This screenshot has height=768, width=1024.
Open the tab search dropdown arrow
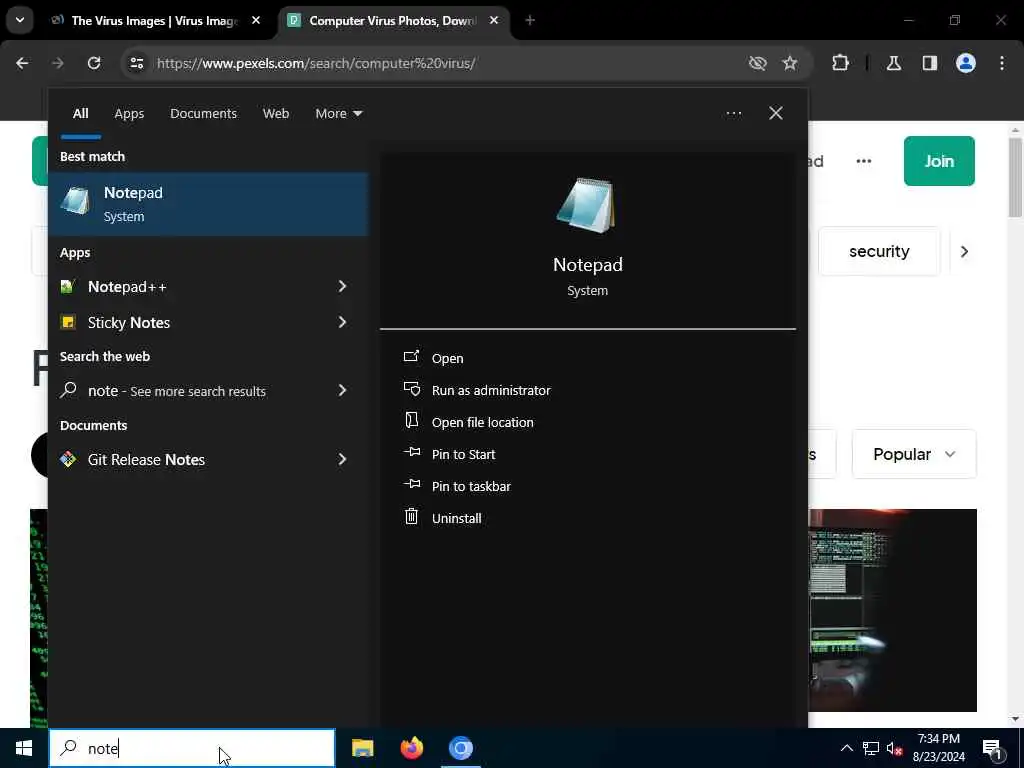(20, 20)
